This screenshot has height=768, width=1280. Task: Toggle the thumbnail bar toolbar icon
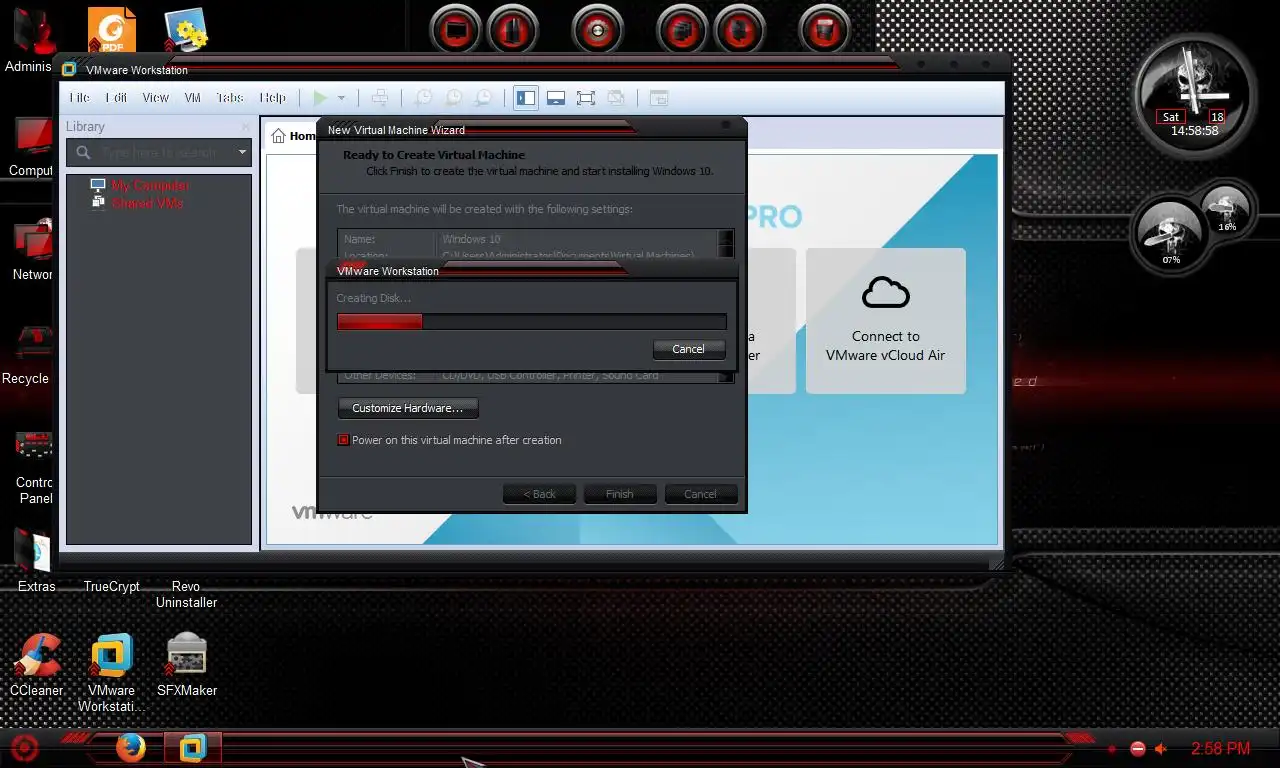point(556,98)
